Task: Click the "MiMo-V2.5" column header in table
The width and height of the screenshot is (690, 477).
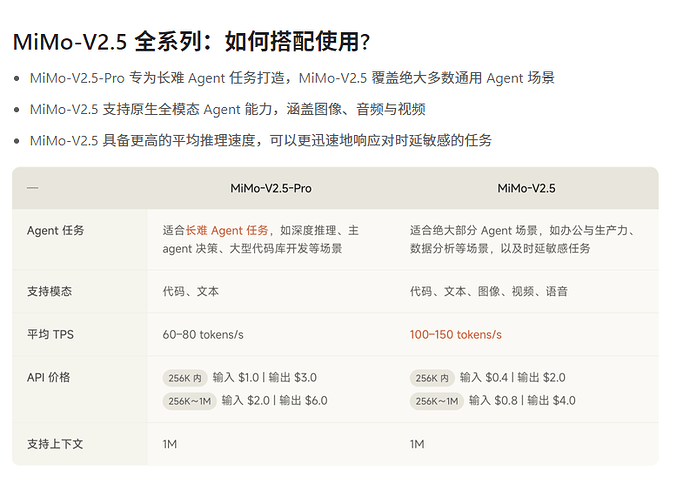Action: pyautogui.click(x=526, y=188)
